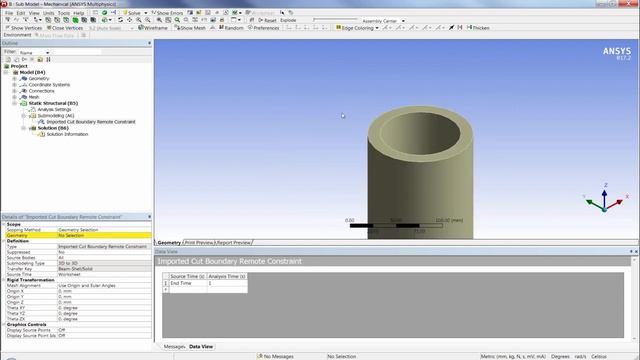Click the Analysis Time cell value 1
The image size is (640, 360).
tap(227, 283)
